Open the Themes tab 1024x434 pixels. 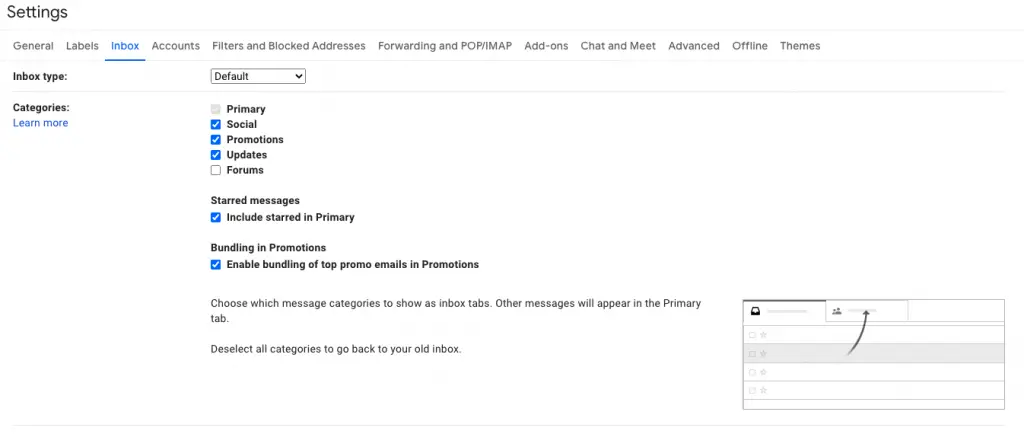click(x=800, y=46)
